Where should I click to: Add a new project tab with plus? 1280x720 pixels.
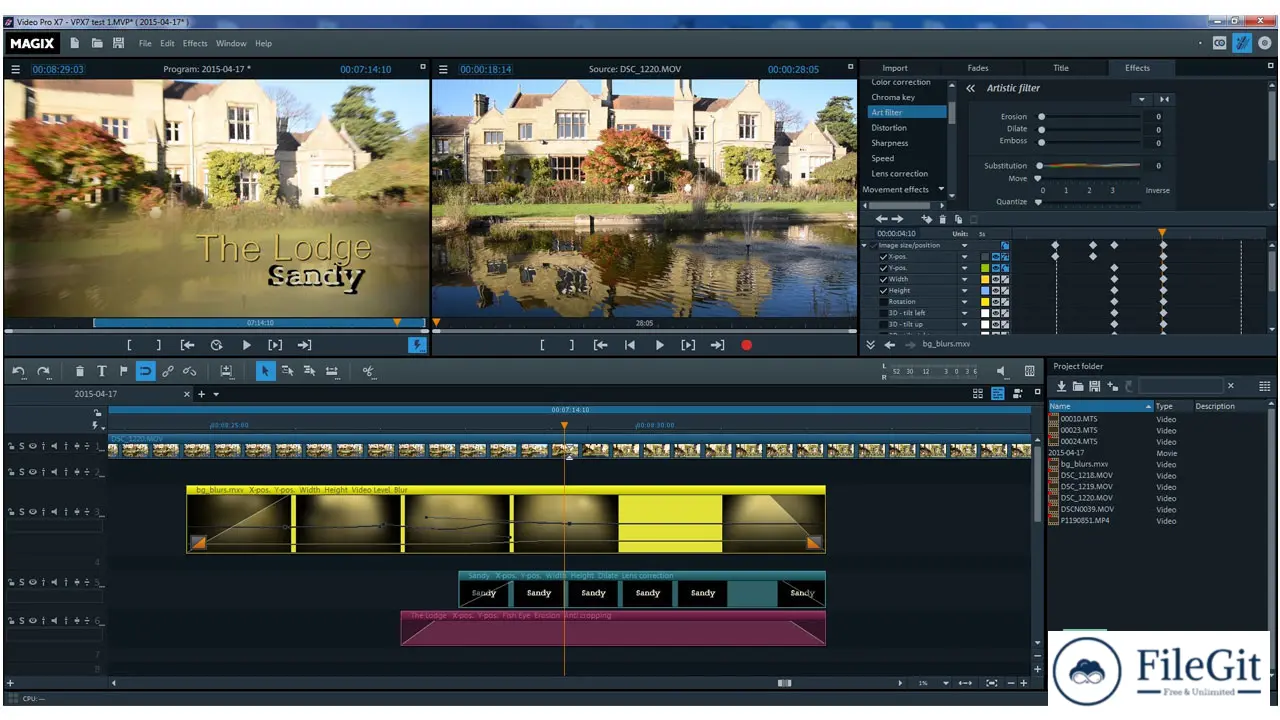[x=201, y=394]
